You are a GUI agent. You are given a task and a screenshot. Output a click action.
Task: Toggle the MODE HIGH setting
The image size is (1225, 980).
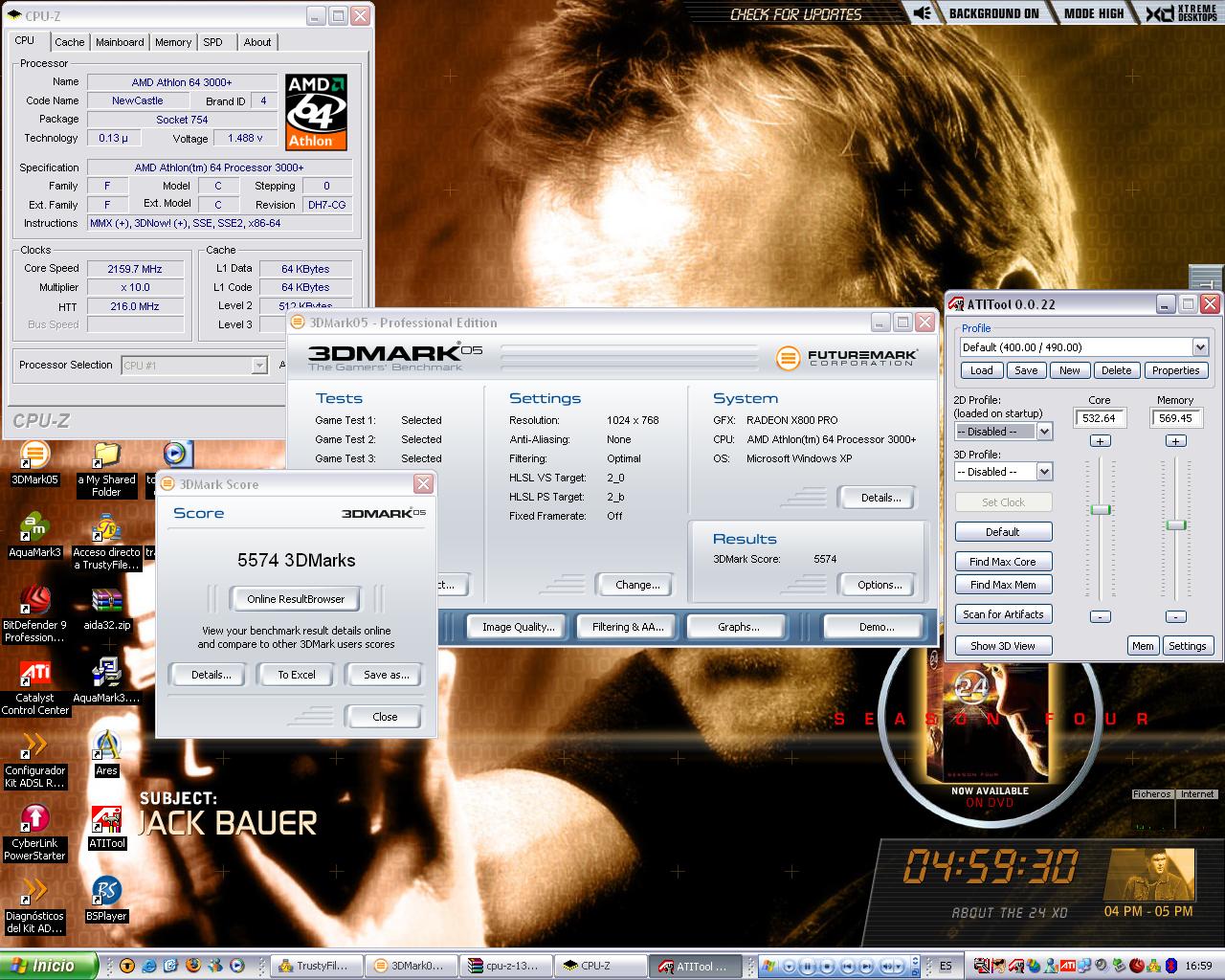1094,13
